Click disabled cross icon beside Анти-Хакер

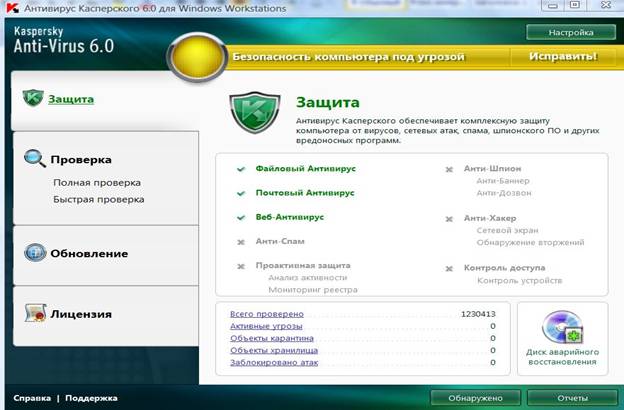point(449,219)
